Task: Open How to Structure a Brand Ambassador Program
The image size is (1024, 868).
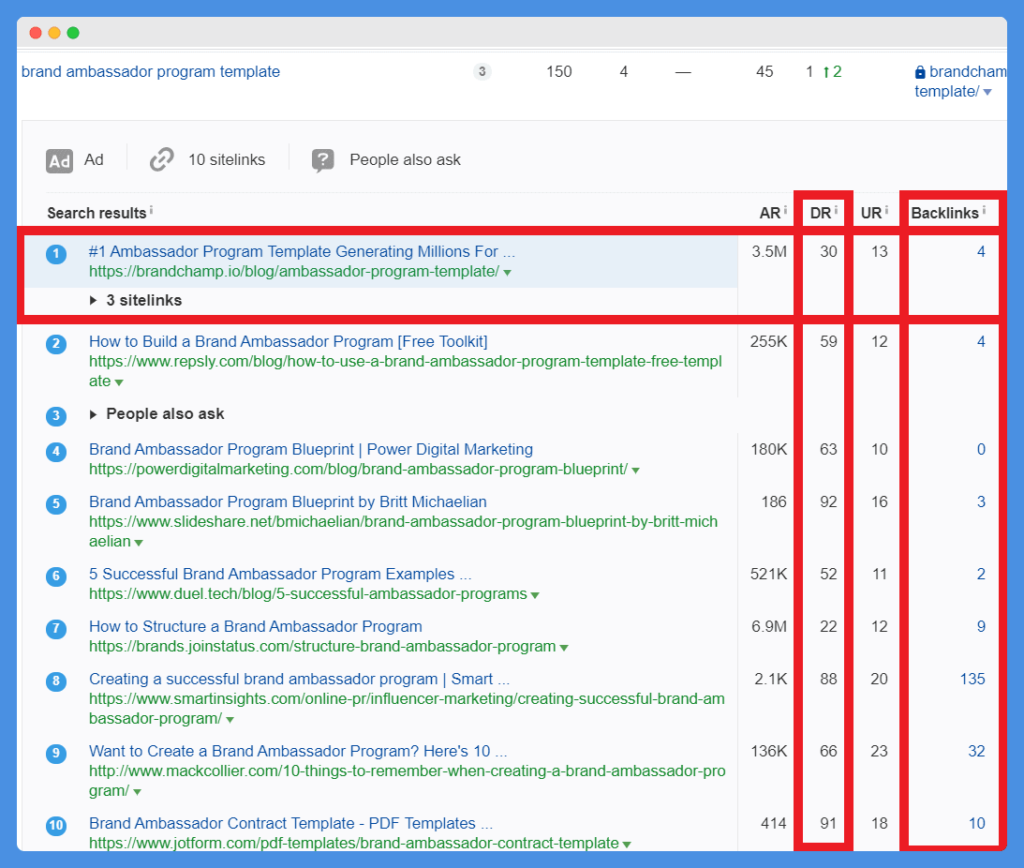Action: pos(255,626)
